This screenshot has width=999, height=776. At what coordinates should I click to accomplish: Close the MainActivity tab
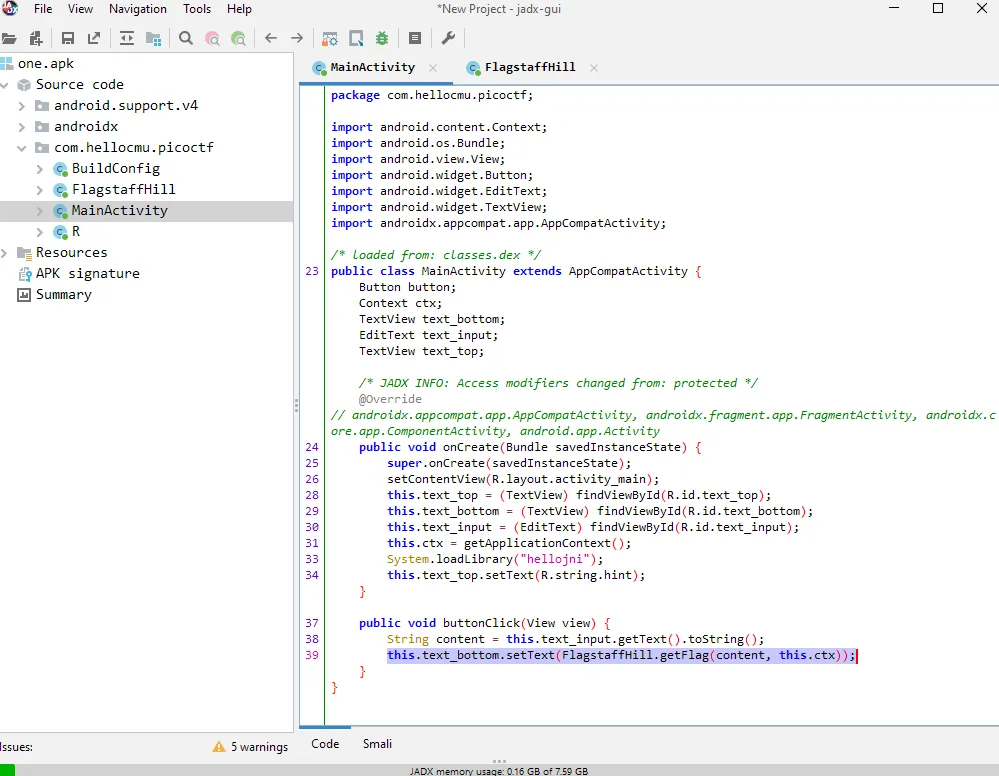coord(433,68)
